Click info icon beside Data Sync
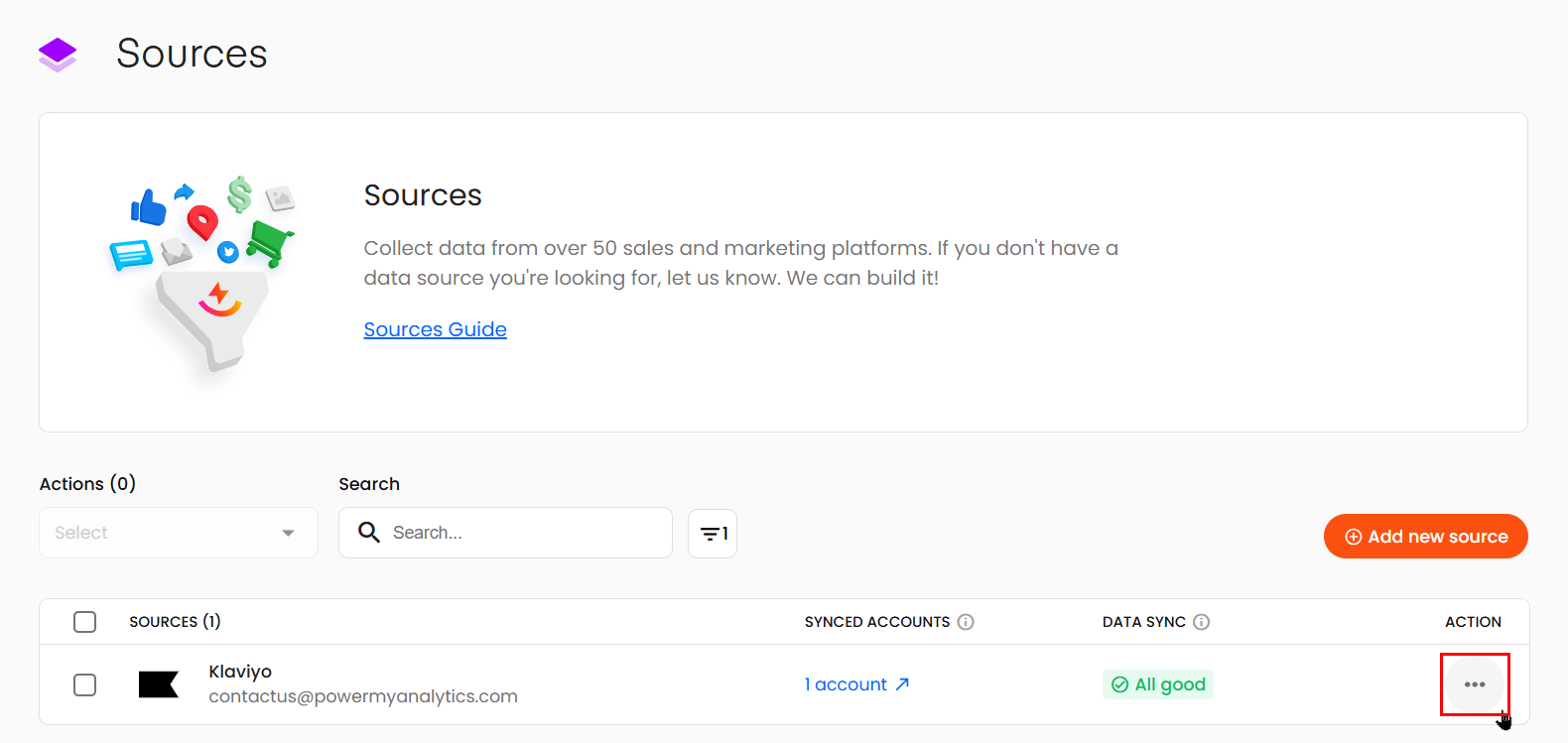Image resolution: width=1568 pixels, height=743 pixels. coord(1201,622)
